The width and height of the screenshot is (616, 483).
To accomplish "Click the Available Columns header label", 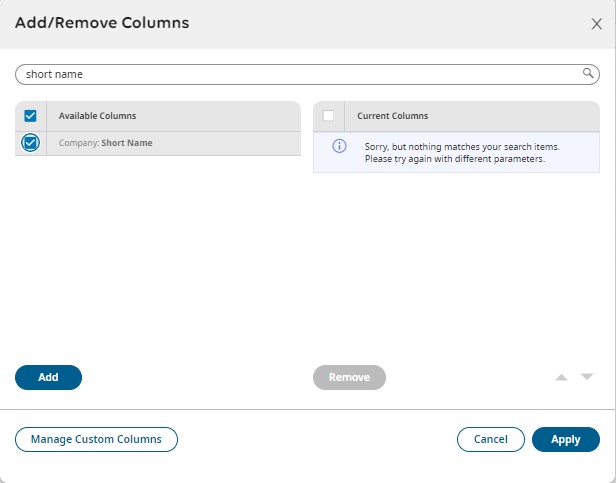I will click(97, 116).
